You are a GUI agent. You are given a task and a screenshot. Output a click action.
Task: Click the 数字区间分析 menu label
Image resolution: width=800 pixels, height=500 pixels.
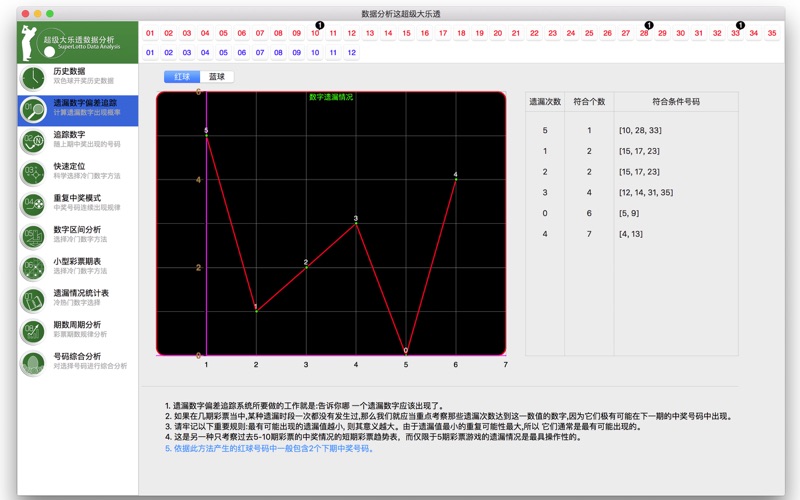(x=77, y=230)
